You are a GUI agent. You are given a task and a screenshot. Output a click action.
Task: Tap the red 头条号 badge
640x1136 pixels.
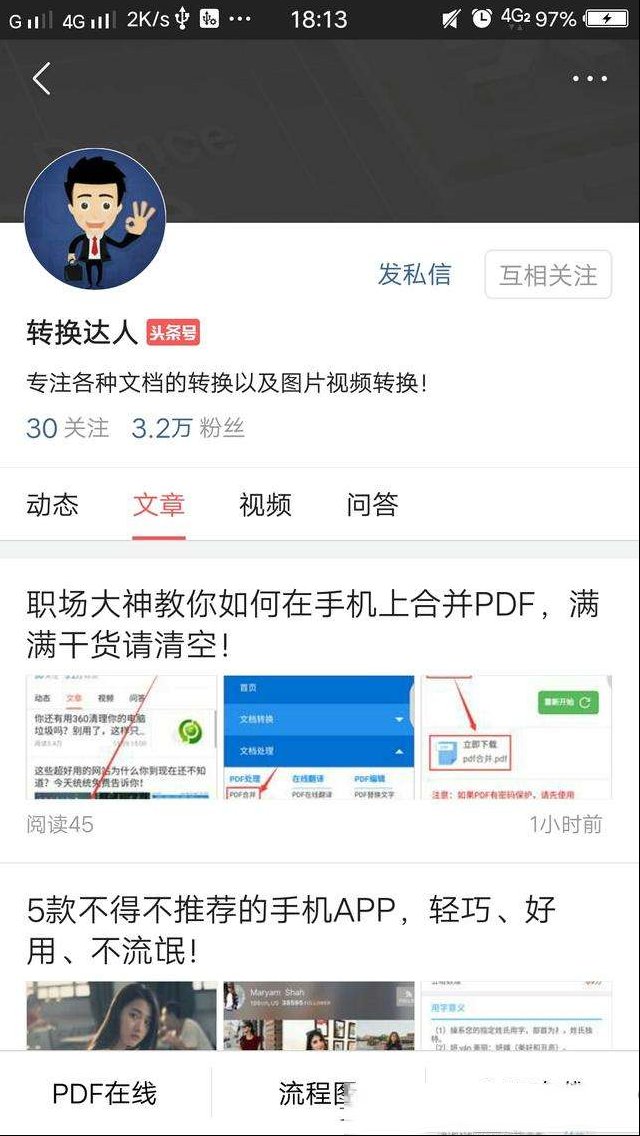point(173,333)
